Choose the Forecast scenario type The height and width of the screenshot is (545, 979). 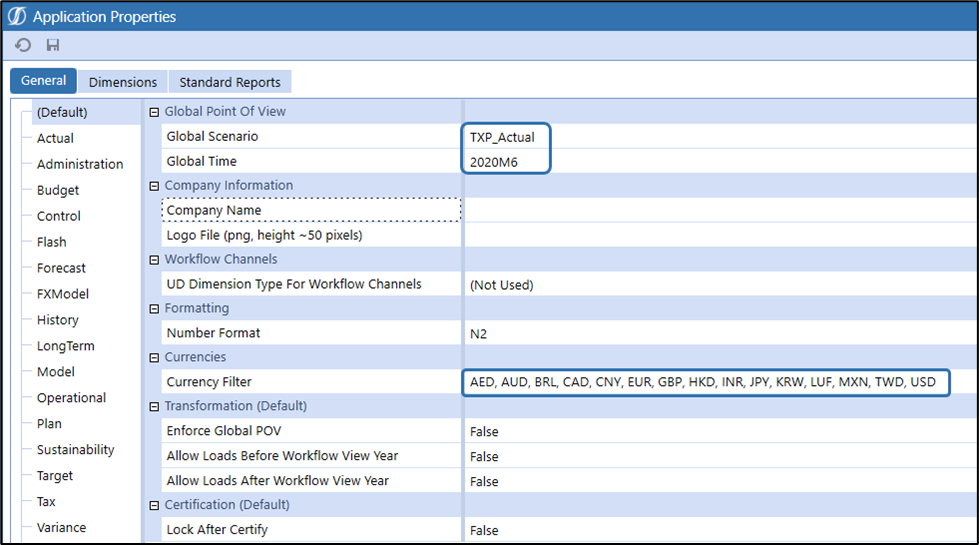[61, 268]
